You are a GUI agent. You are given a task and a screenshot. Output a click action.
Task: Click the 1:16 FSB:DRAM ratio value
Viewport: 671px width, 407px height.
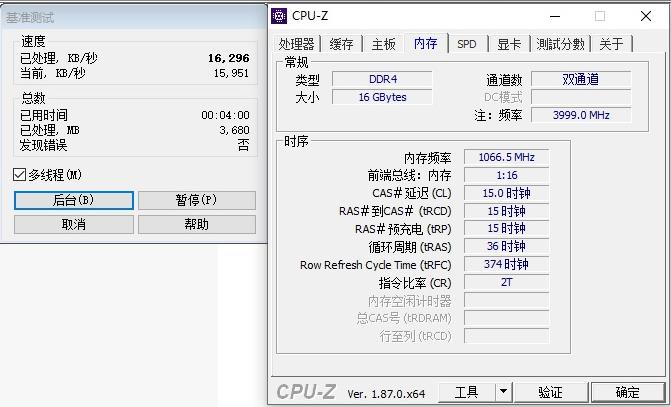pyautogui.click(x=506, y=175)
